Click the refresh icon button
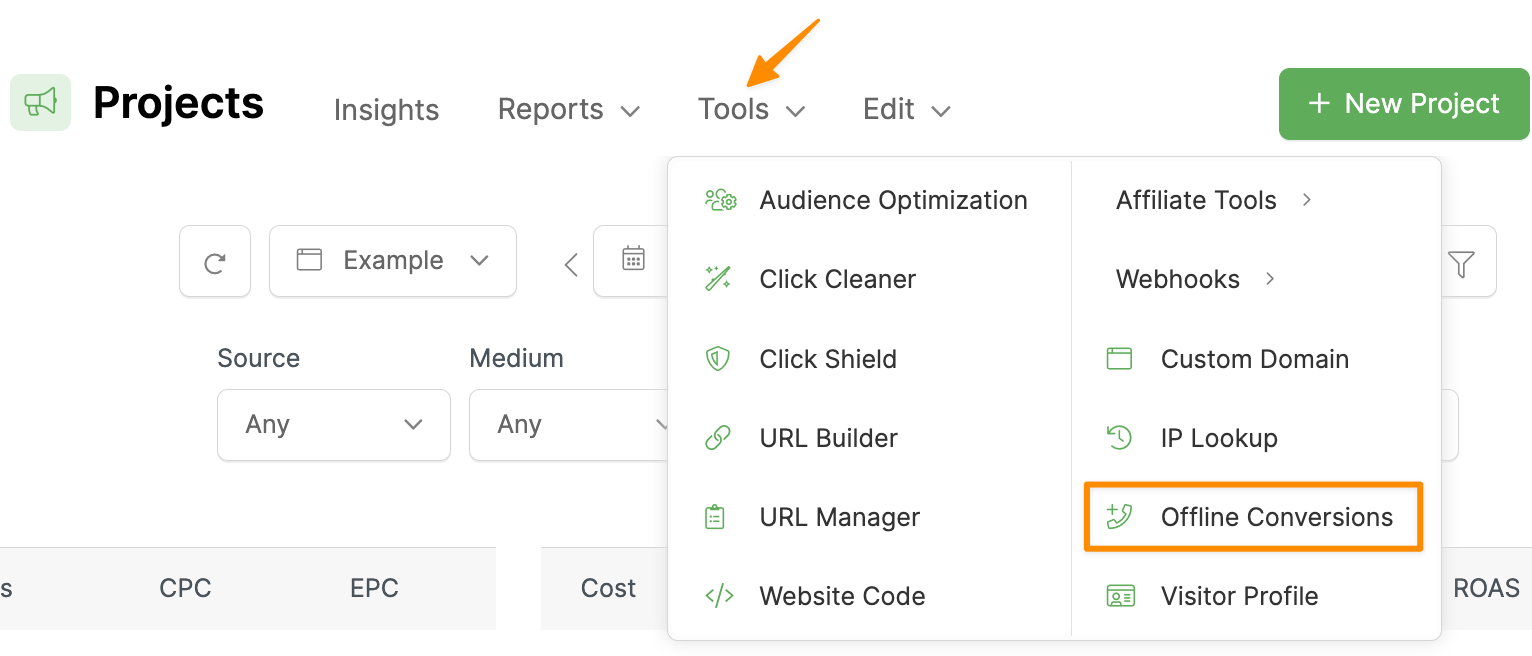1532x656 pixels. 214,262
